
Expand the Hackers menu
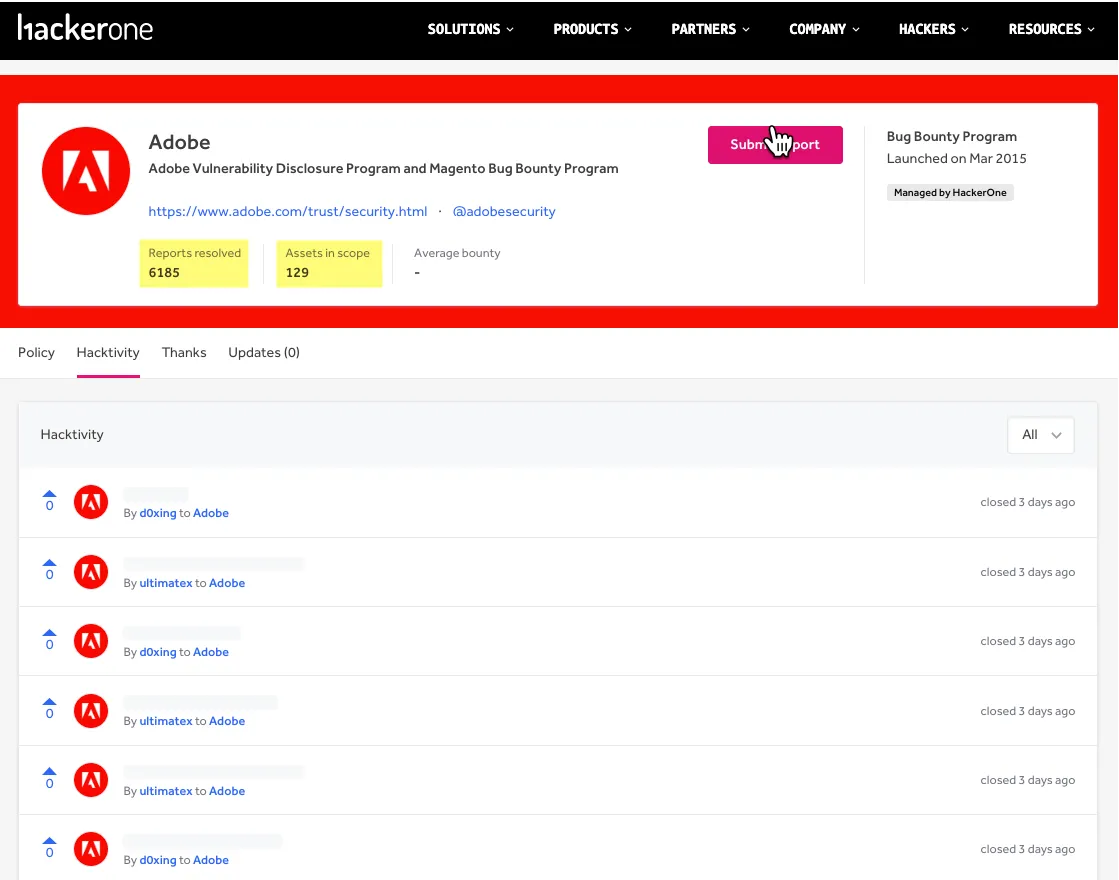tap(933, 29)
